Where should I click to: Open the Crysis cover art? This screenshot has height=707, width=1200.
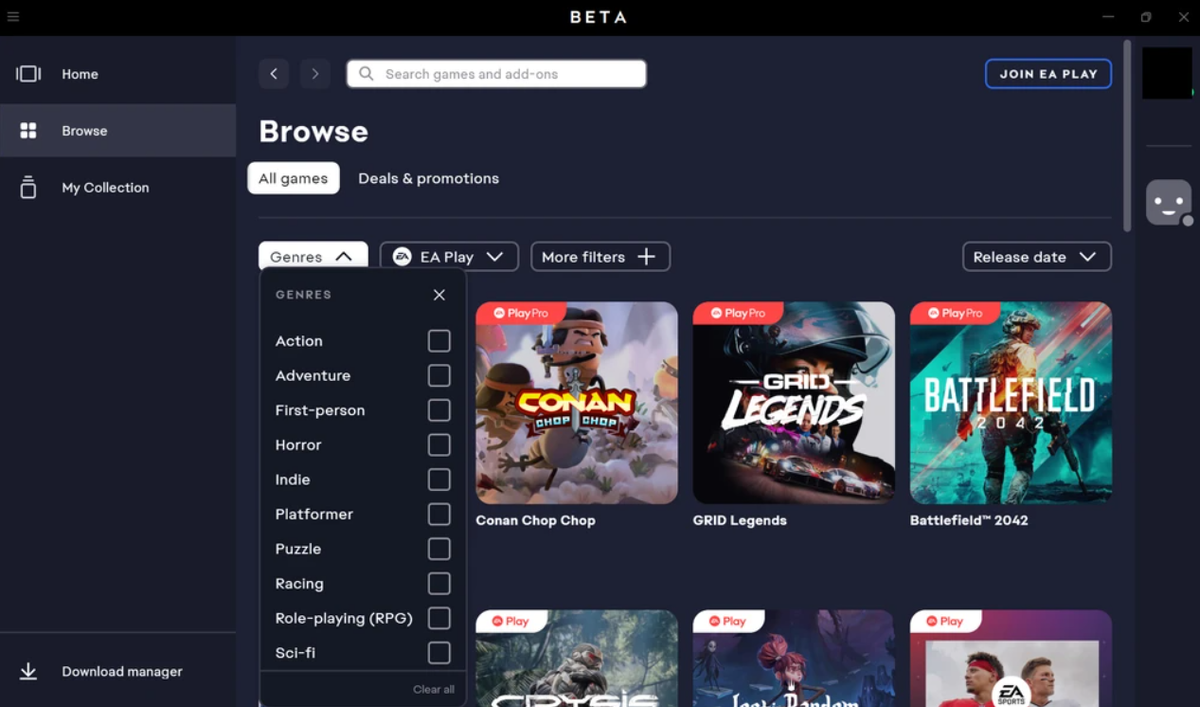pos(577,658)
